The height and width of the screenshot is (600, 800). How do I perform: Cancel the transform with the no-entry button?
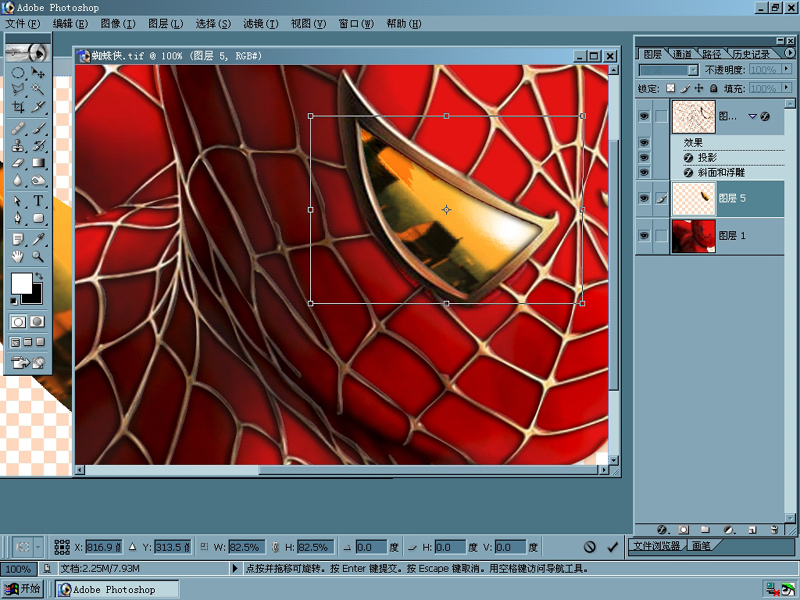(x=589, y=547)
